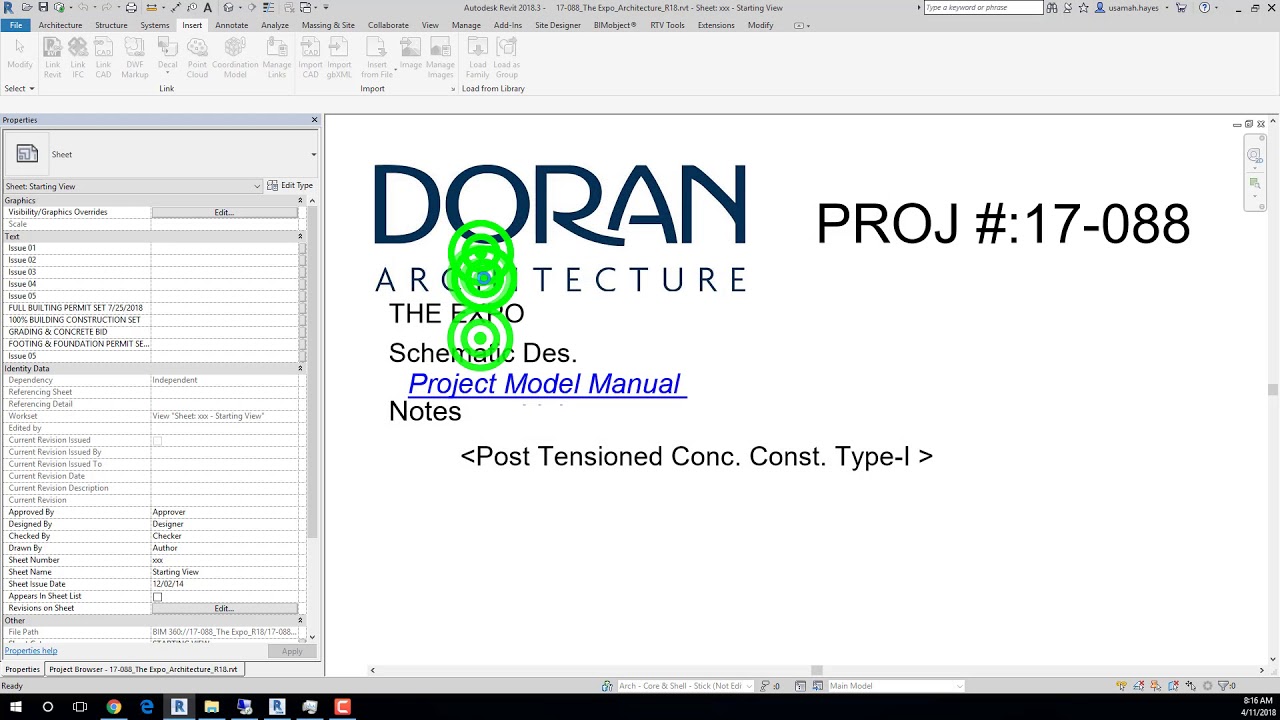Click the Favorites star icon

click(x=1083, y=8)
